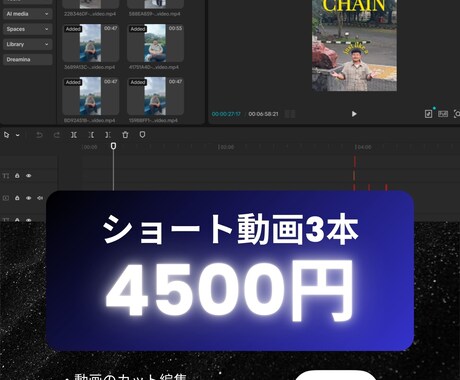This screenshot has height=380, width=460.
Task: Delete the selected clip with the trash icon
Action: (x=125, y=135)
